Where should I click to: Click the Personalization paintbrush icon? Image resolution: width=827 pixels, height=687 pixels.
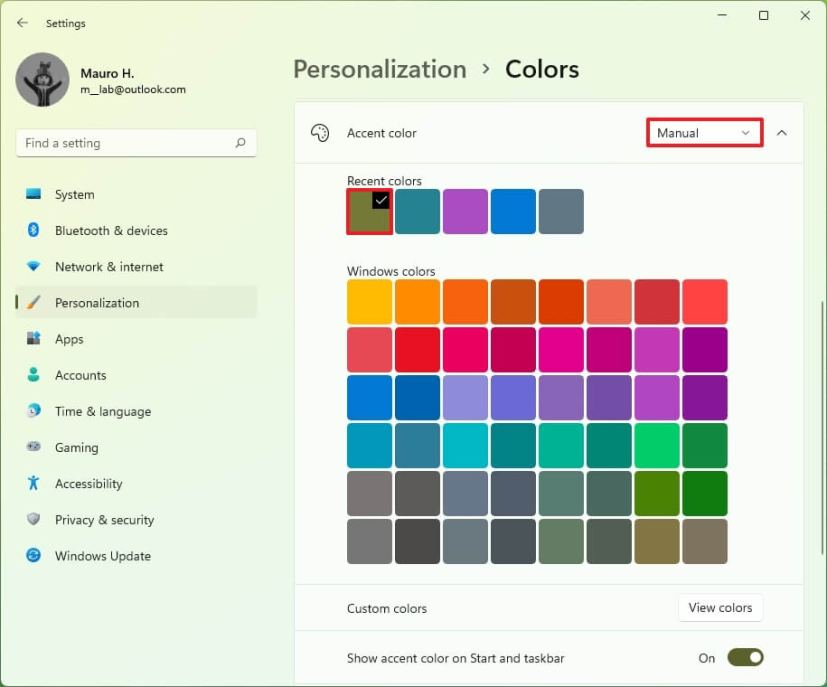point(33,303)
